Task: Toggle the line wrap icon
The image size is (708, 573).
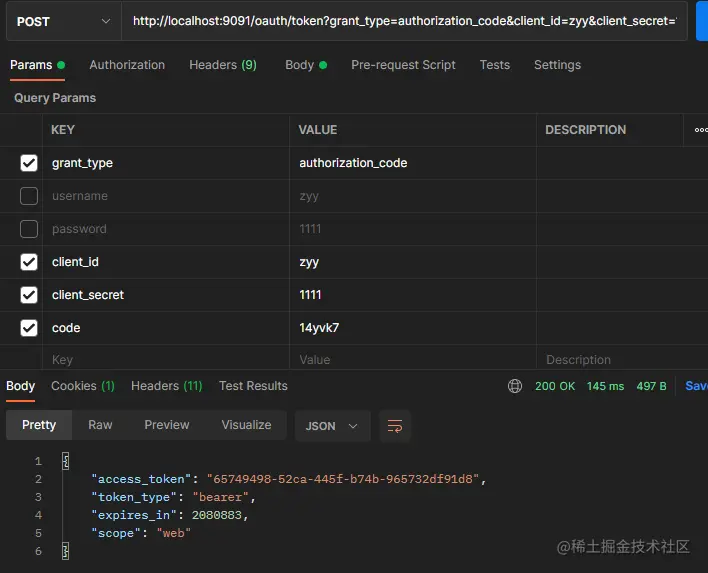Action: pyautogui.click(x=395, y=426)
